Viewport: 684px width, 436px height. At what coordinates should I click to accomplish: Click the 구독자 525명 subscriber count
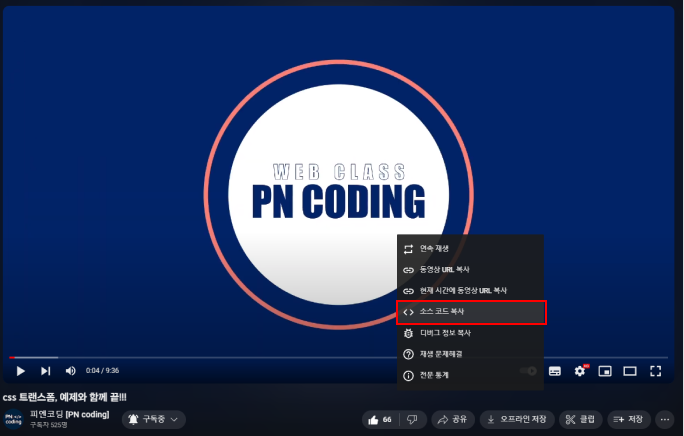[x=48, y=425]
